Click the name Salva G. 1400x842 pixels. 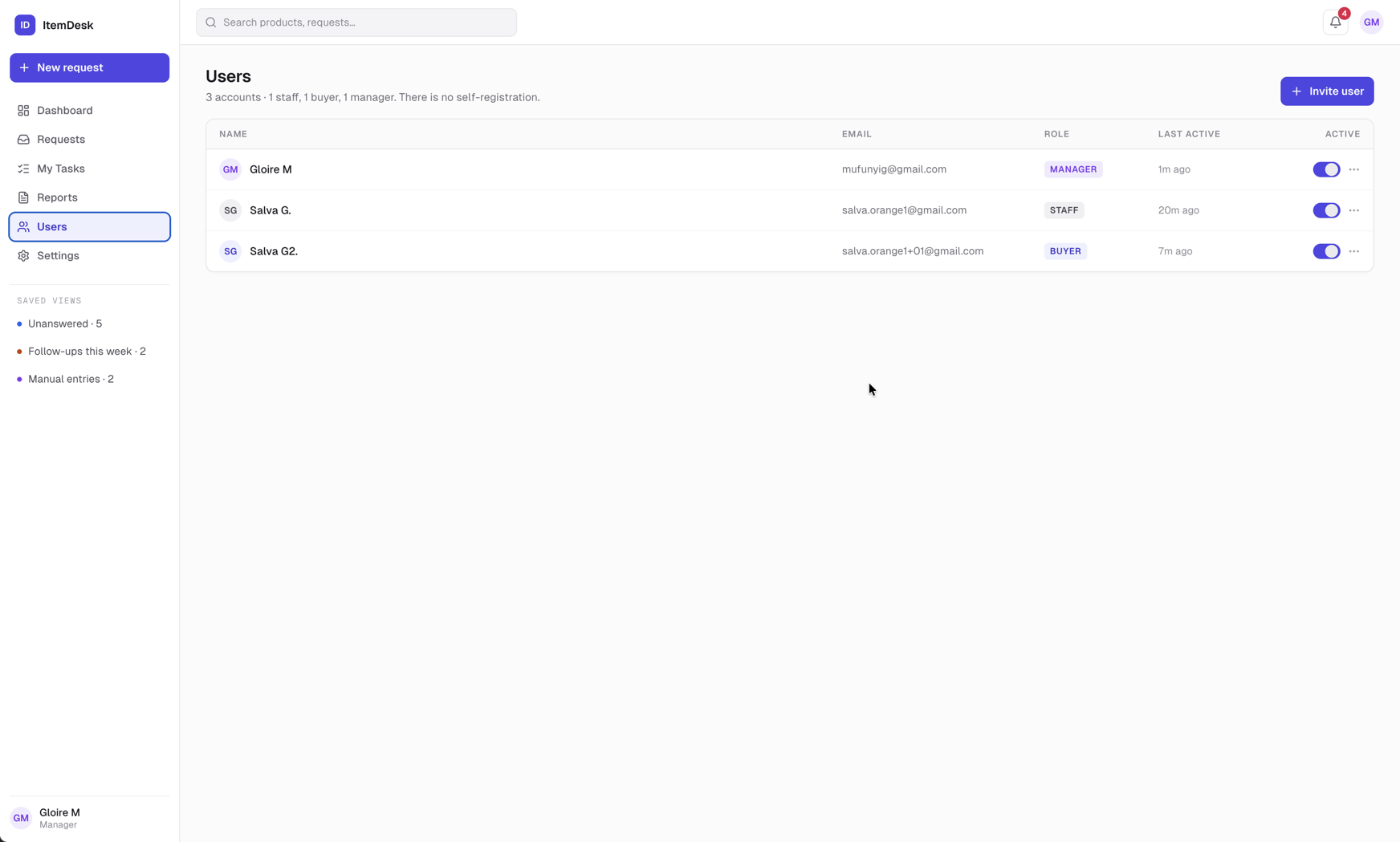point(271,210)
